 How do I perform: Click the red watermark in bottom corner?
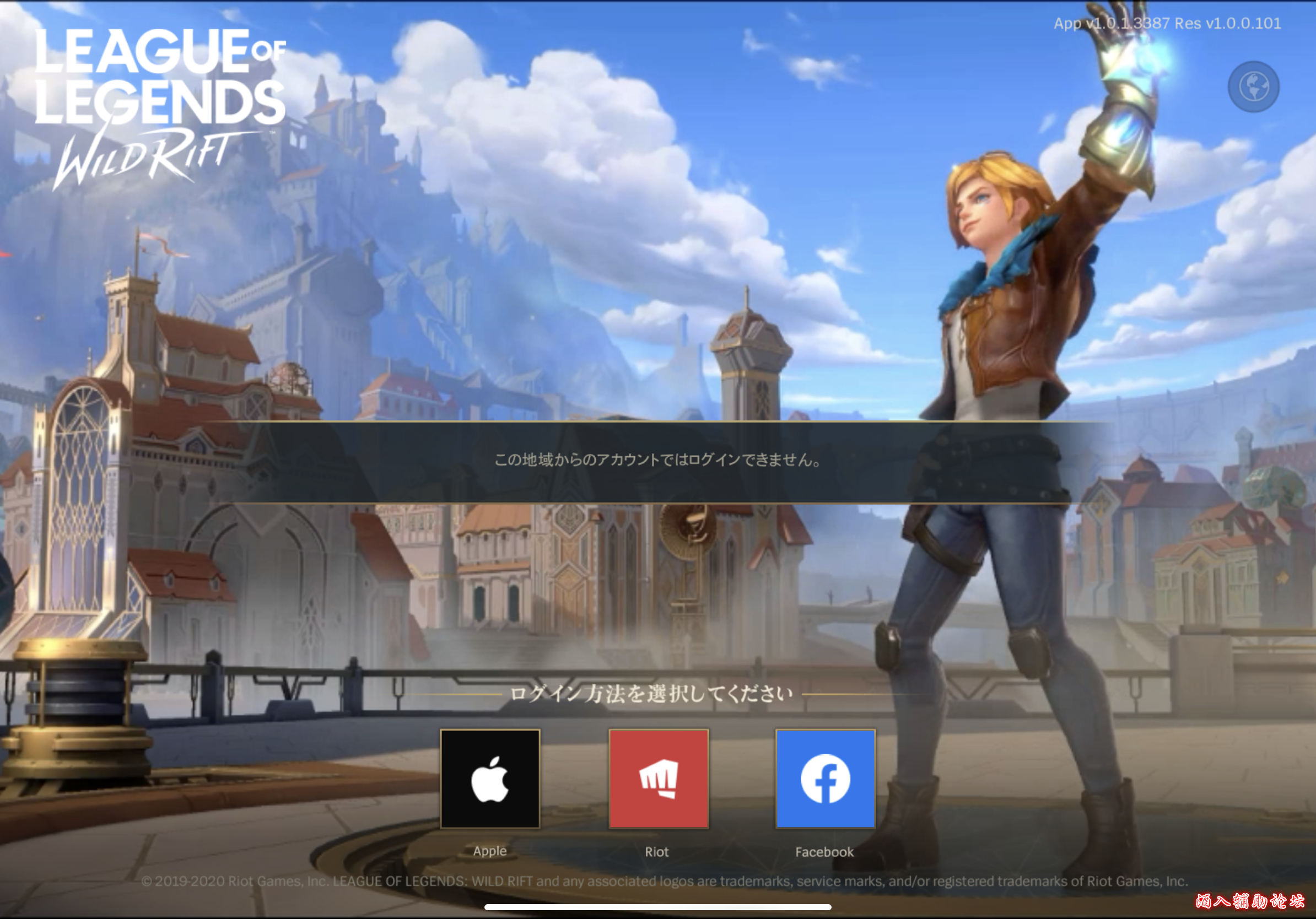coord(1249,901)
